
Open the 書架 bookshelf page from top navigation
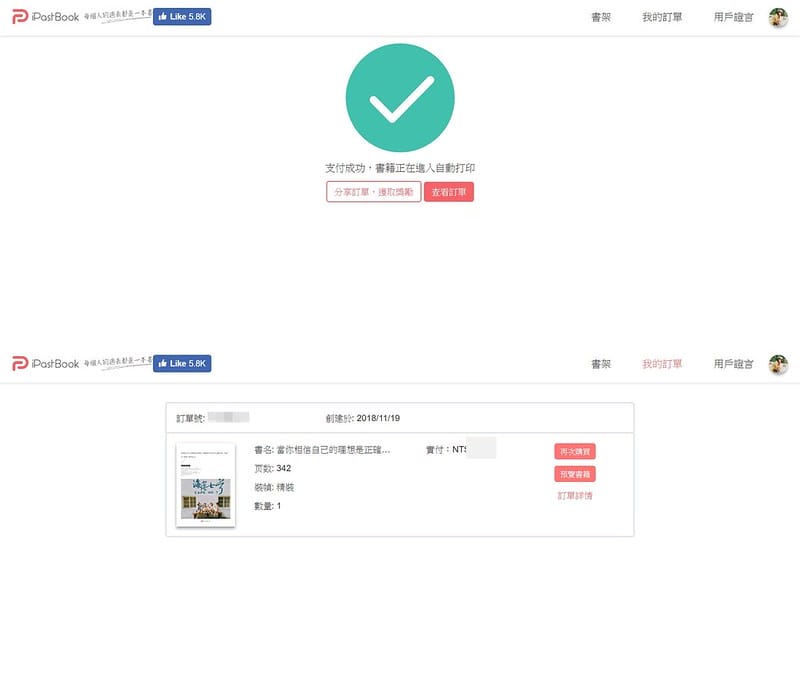[600, 16]
